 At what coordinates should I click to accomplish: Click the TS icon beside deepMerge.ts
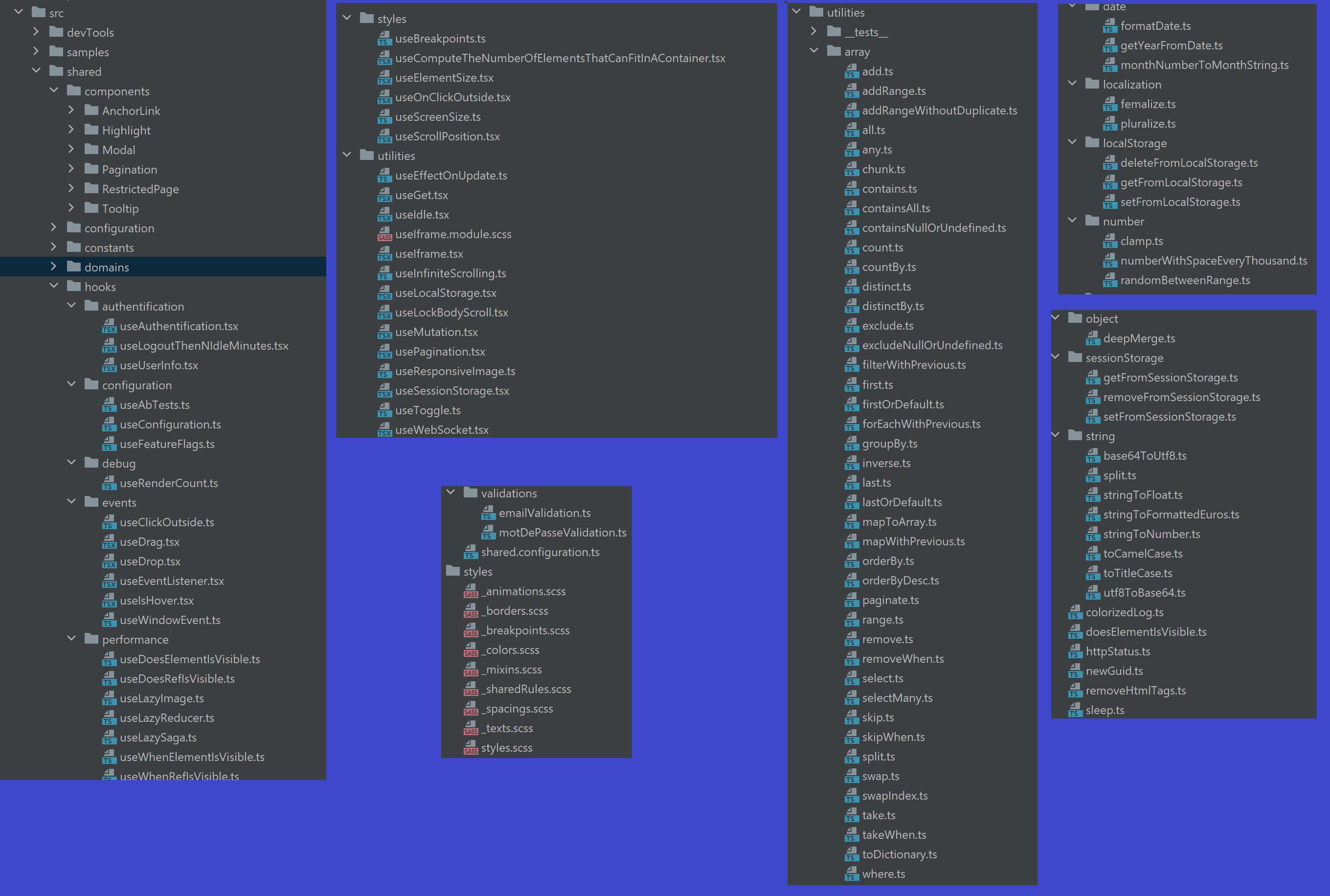tap(1092, 338)
